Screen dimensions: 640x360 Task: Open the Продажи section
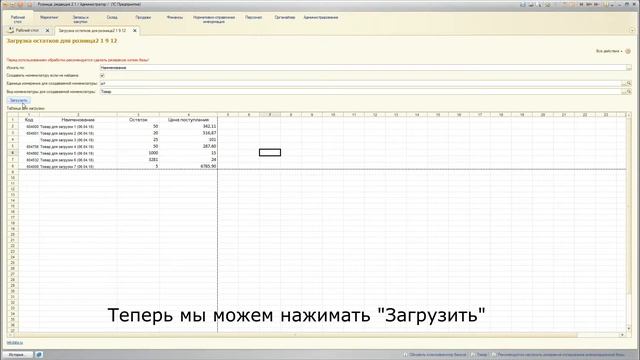143,18
